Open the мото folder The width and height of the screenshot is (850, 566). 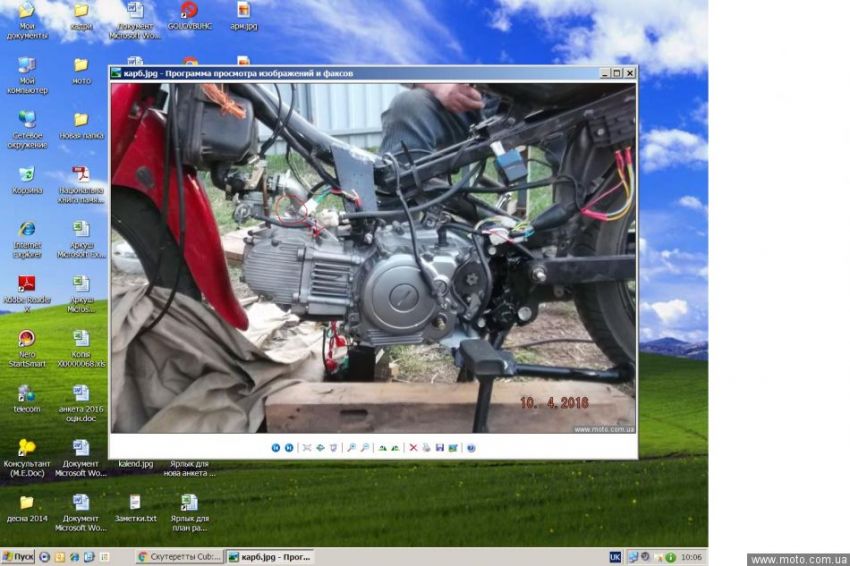81,71
